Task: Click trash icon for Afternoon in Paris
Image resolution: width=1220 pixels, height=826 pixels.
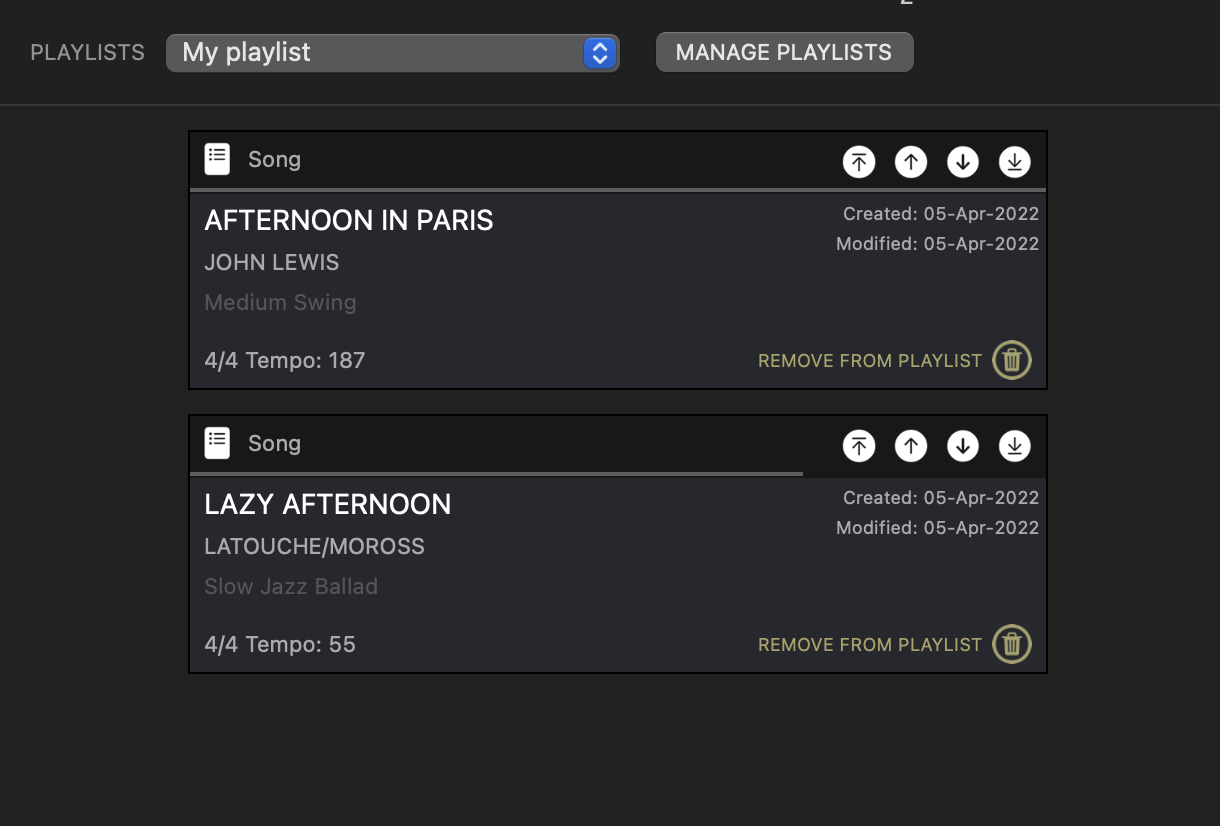Action: pos(1012,360)
